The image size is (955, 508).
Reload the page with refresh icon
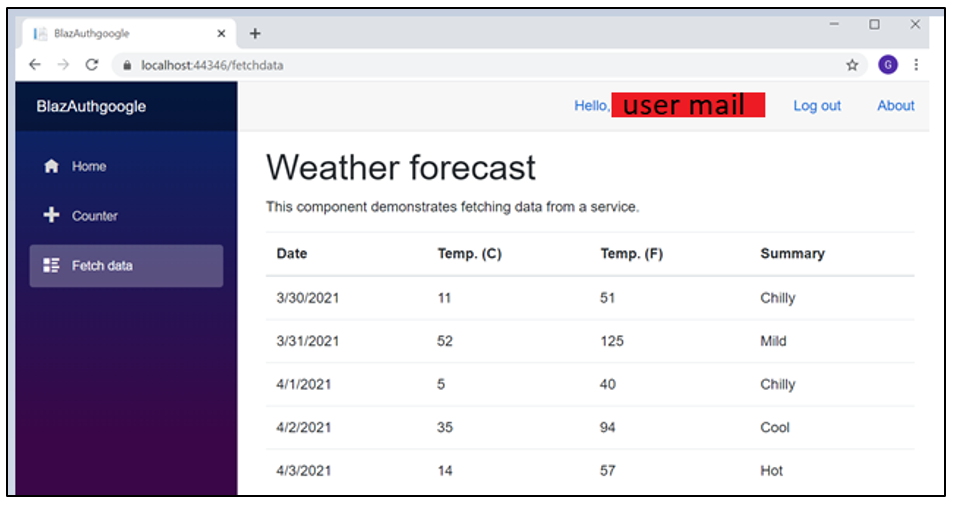coord(92,65)
